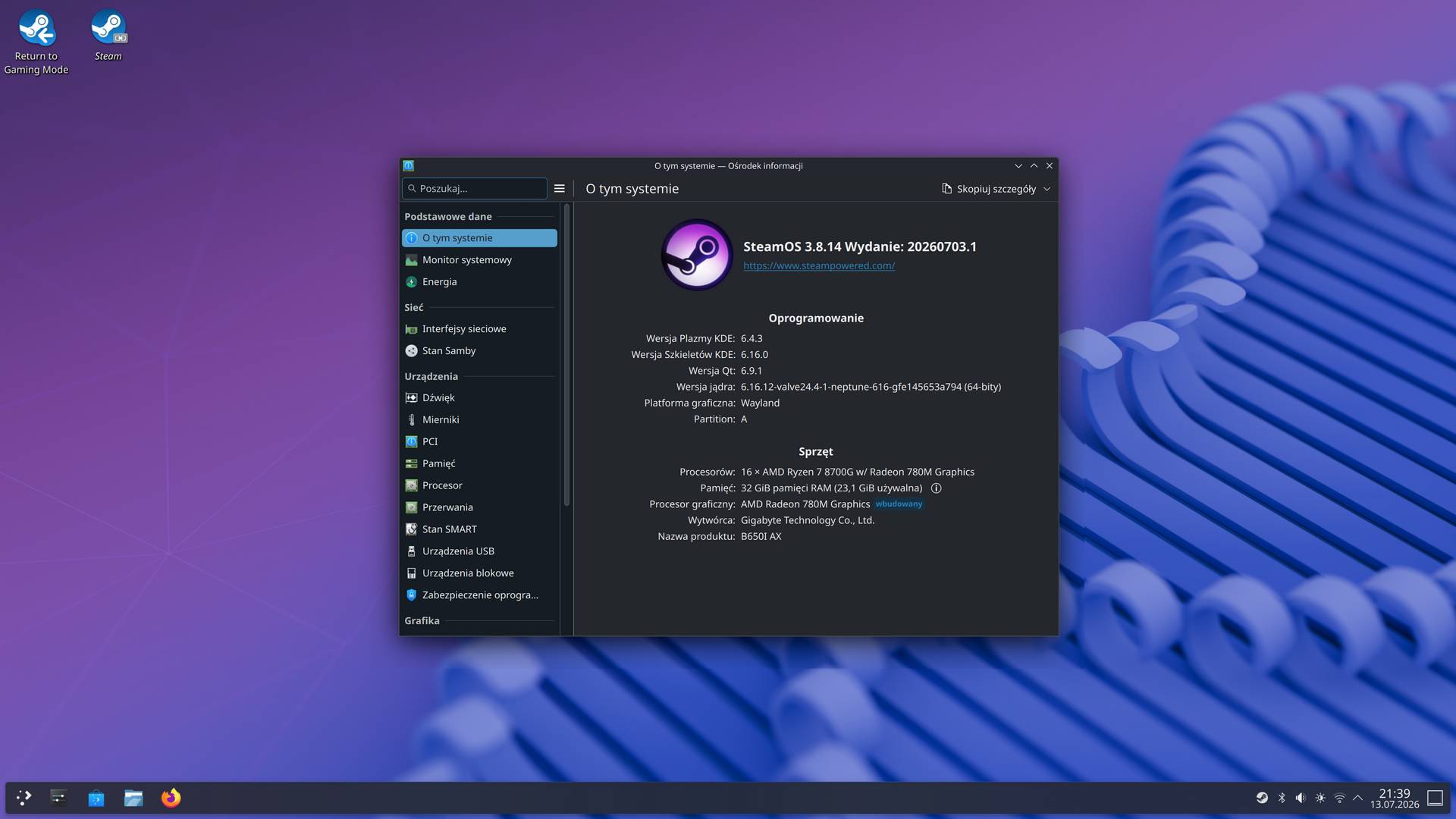This screenshot has width=1456, height=819.
Task: Open the Procesor icon entry
Action: click(x=411, y=486)
